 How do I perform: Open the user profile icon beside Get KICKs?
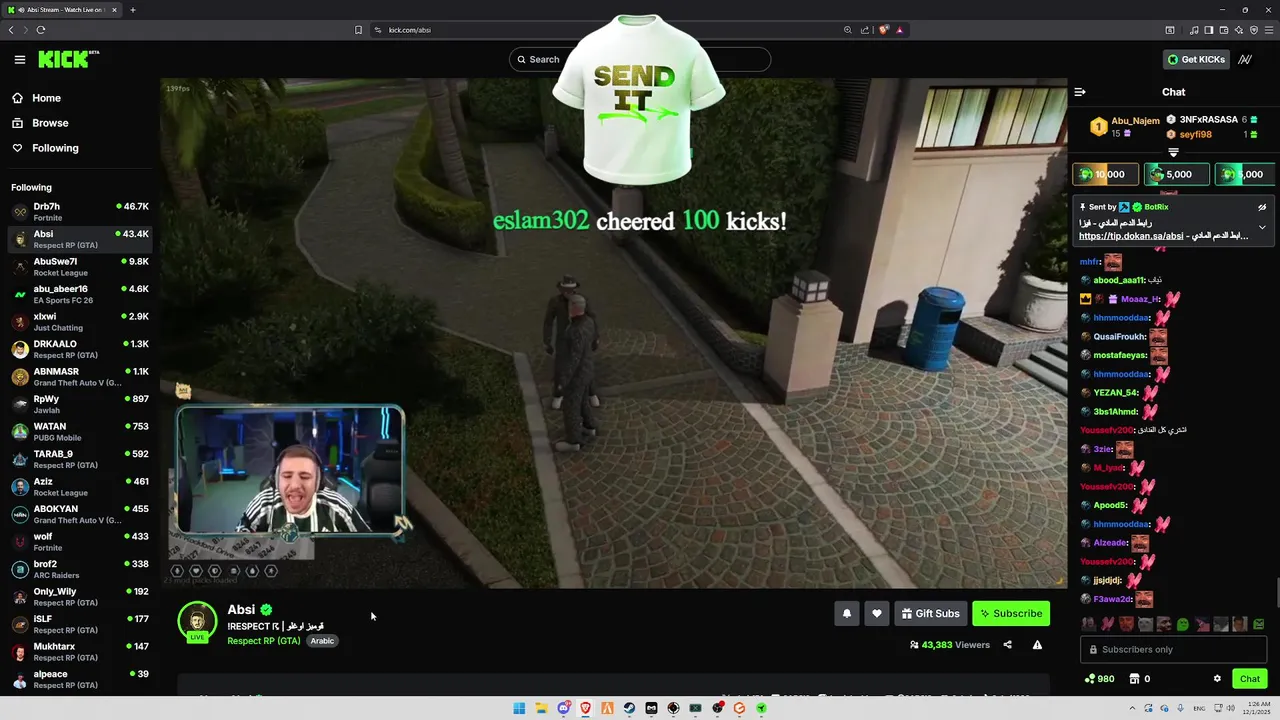pyautogui.click(x=1245, y=60)
